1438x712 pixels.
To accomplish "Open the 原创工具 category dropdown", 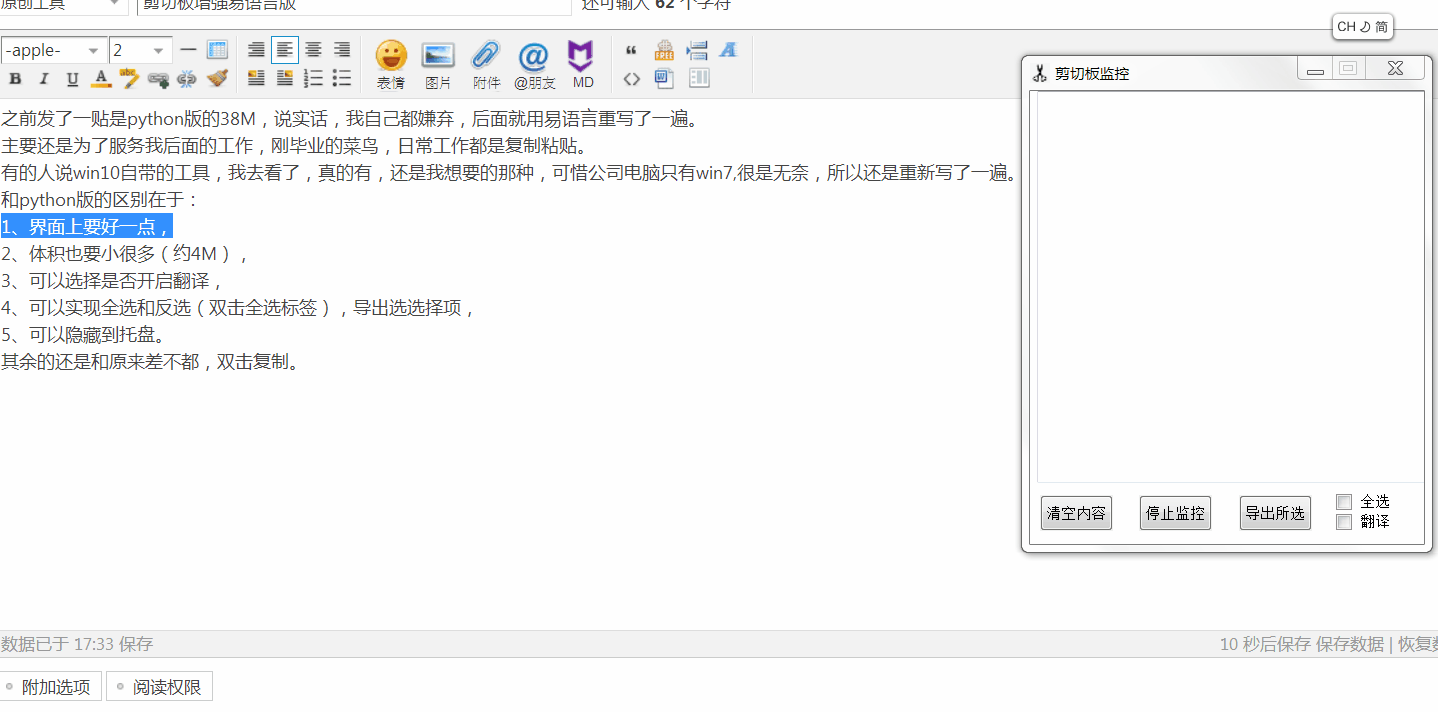I will pyautogui.click(x=63, y=5).
